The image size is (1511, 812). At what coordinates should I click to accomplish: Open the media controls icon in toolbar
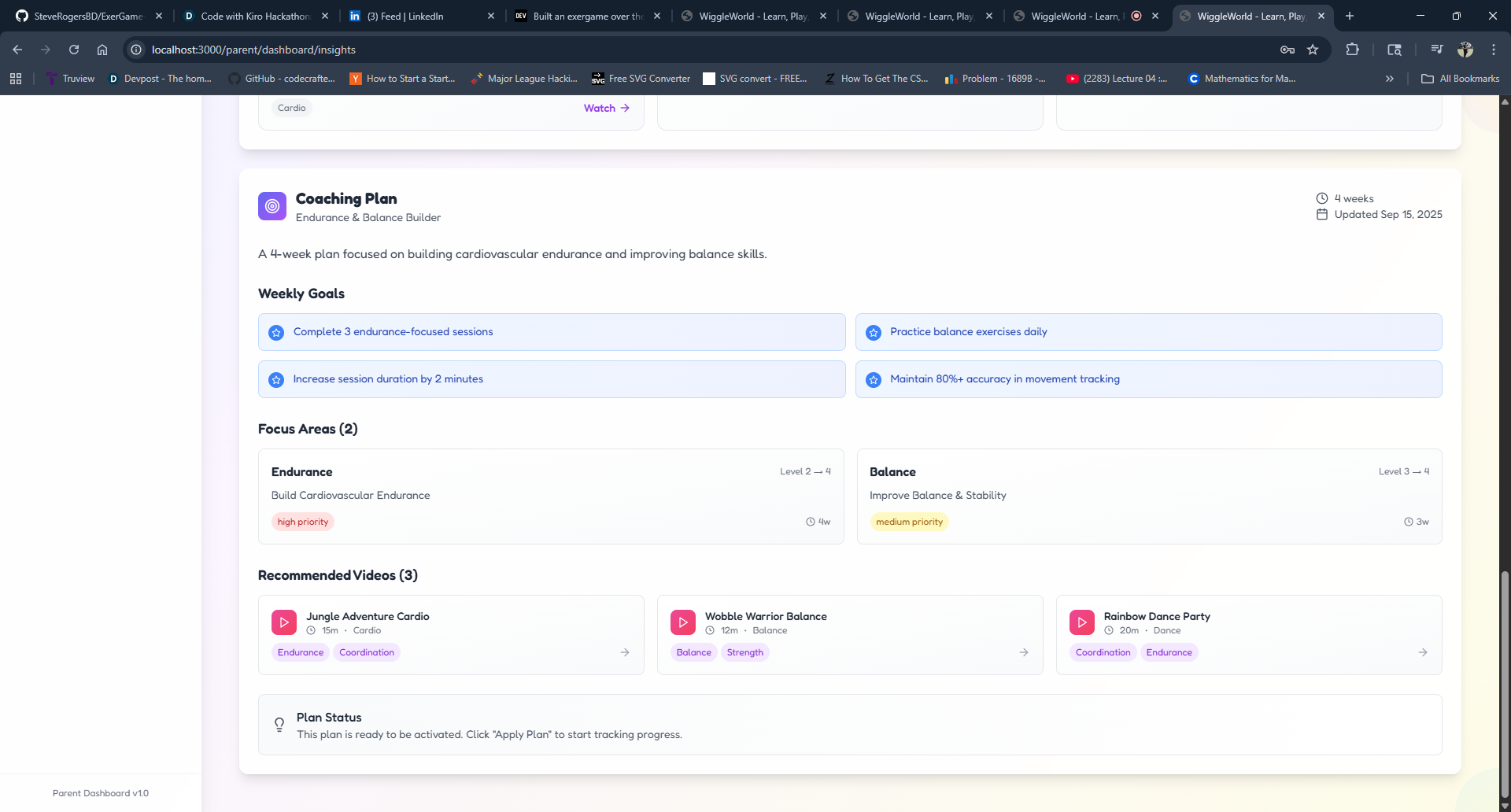pos(1437,50)
